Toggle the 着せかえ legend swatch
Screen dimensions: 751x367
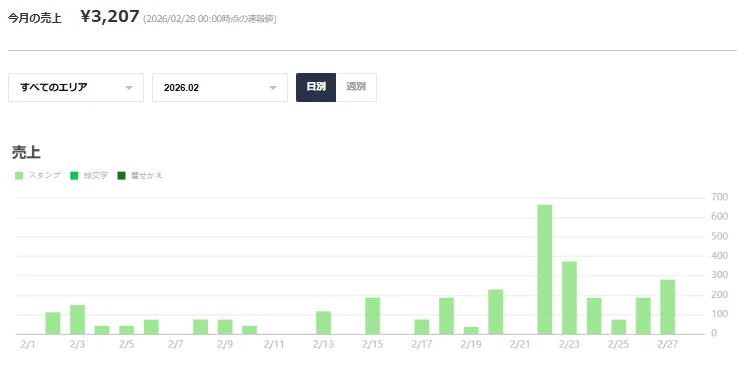(x=122, y=176)
